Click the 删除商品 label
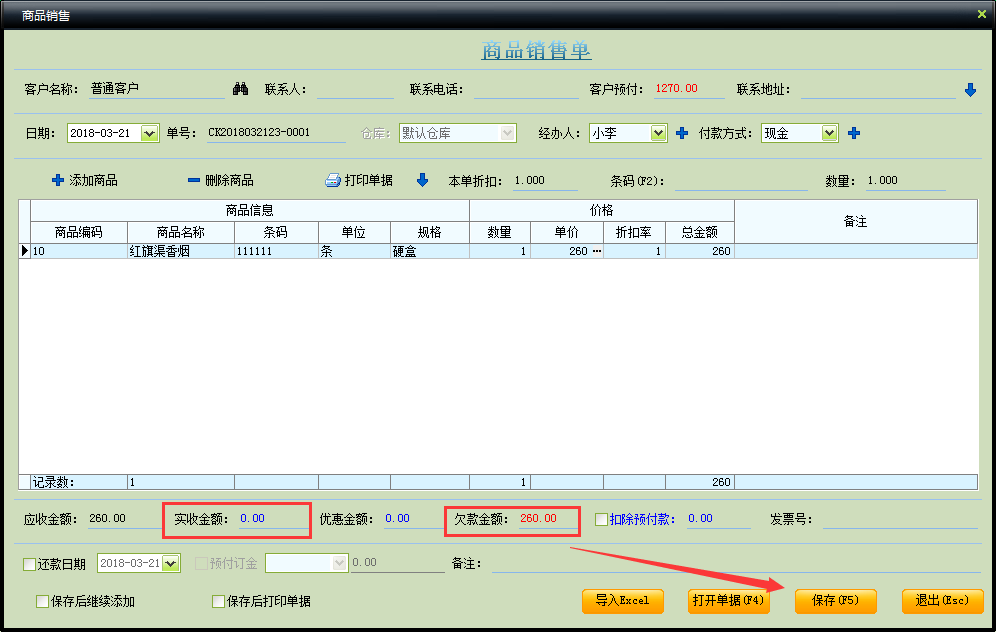Screen dimensions: 996x632 pyautogui.click(x=229, y=180)
